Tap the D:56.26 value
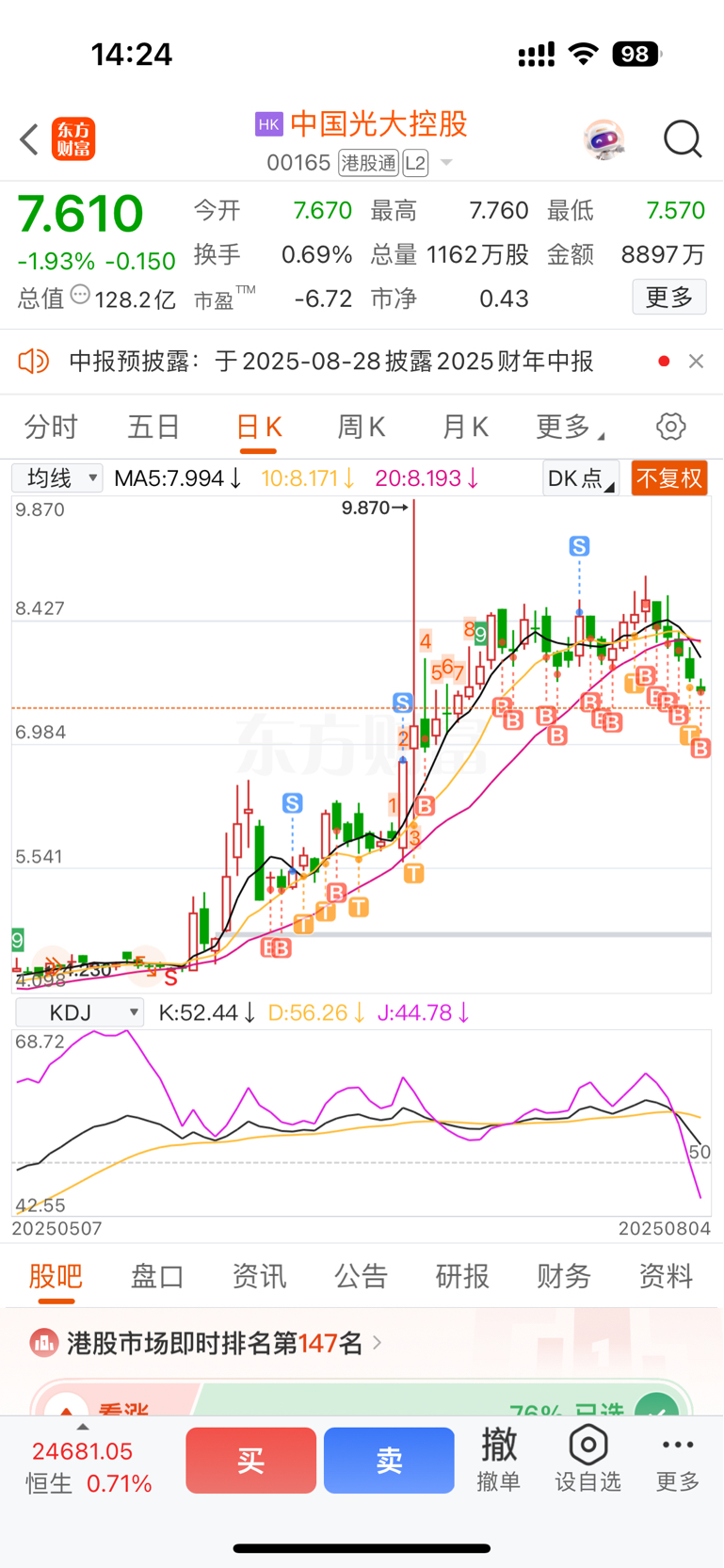The image size is (724, 1568). coord(316,1013)
